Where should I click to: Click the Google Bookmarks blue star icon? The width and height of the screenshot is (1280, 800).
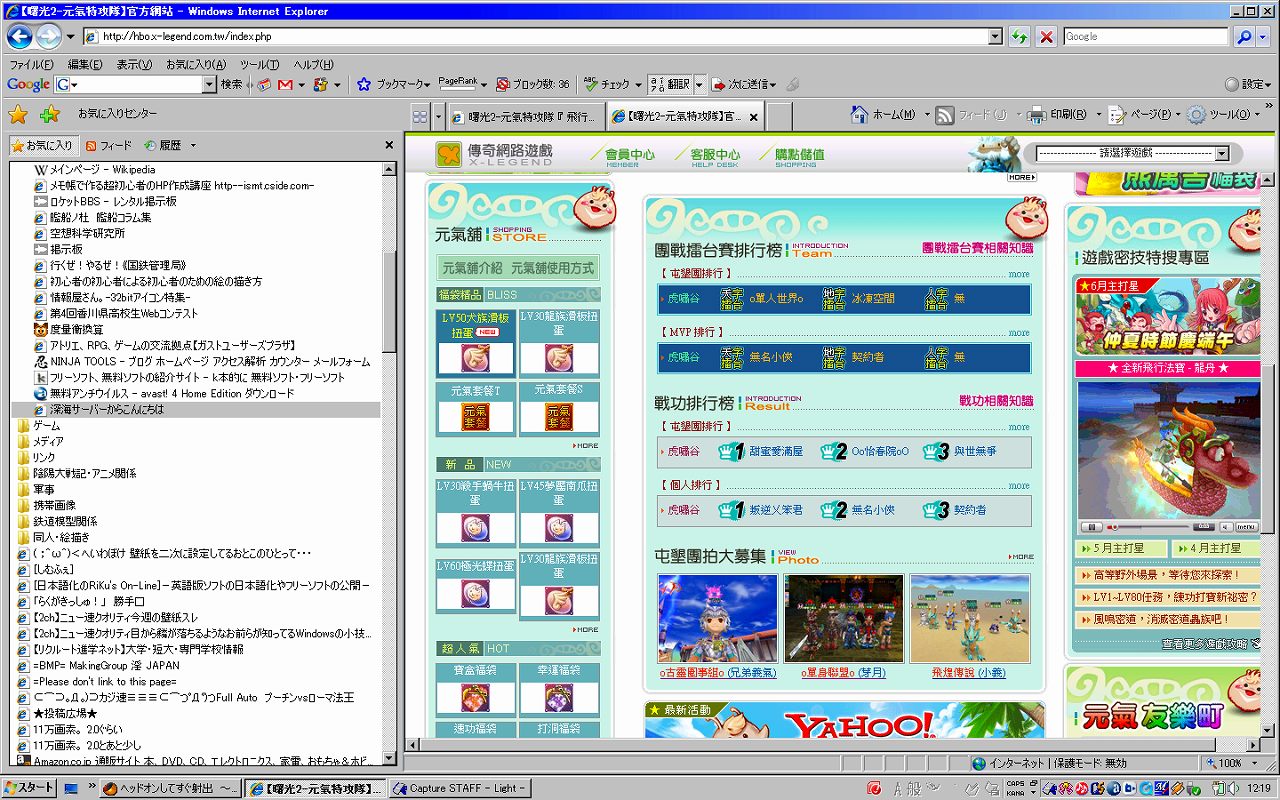[364, 85]
